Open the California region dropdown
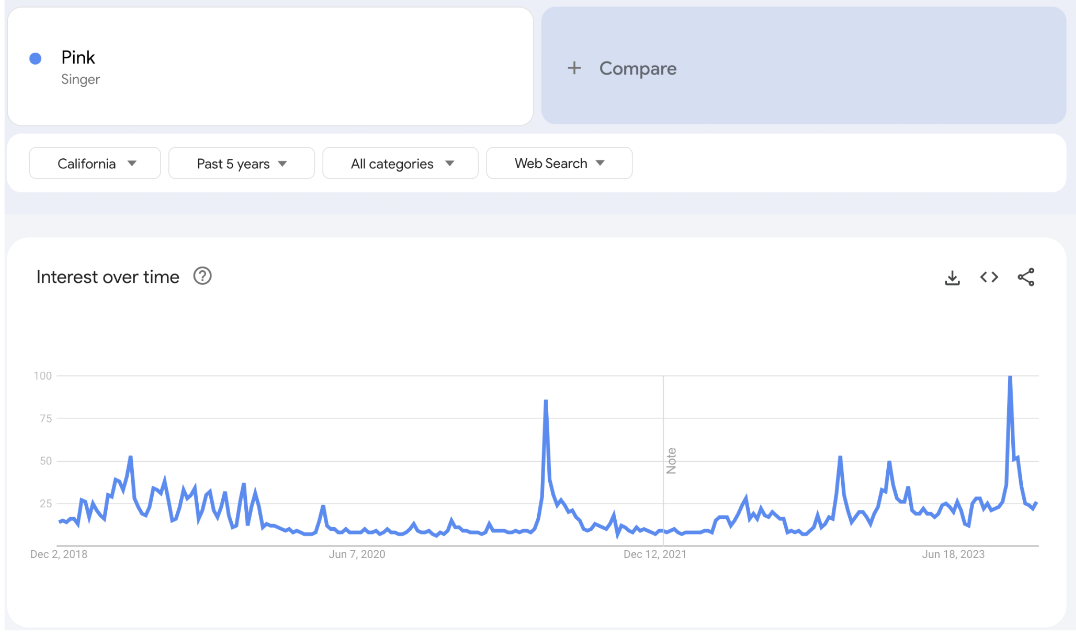The image size is (1076, 636). pyautogui.click(x=95, y=164)
